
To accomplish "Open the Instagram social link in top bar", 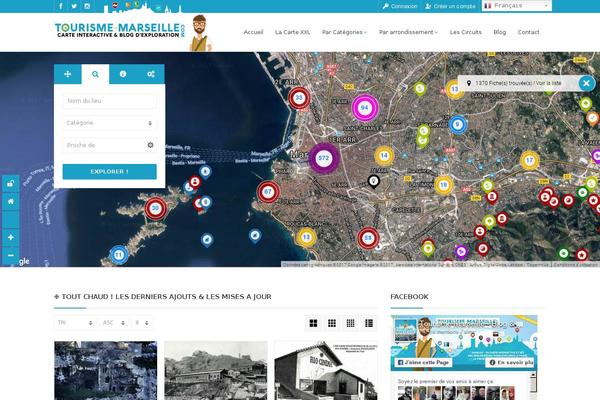I will [x=87, y=6].
